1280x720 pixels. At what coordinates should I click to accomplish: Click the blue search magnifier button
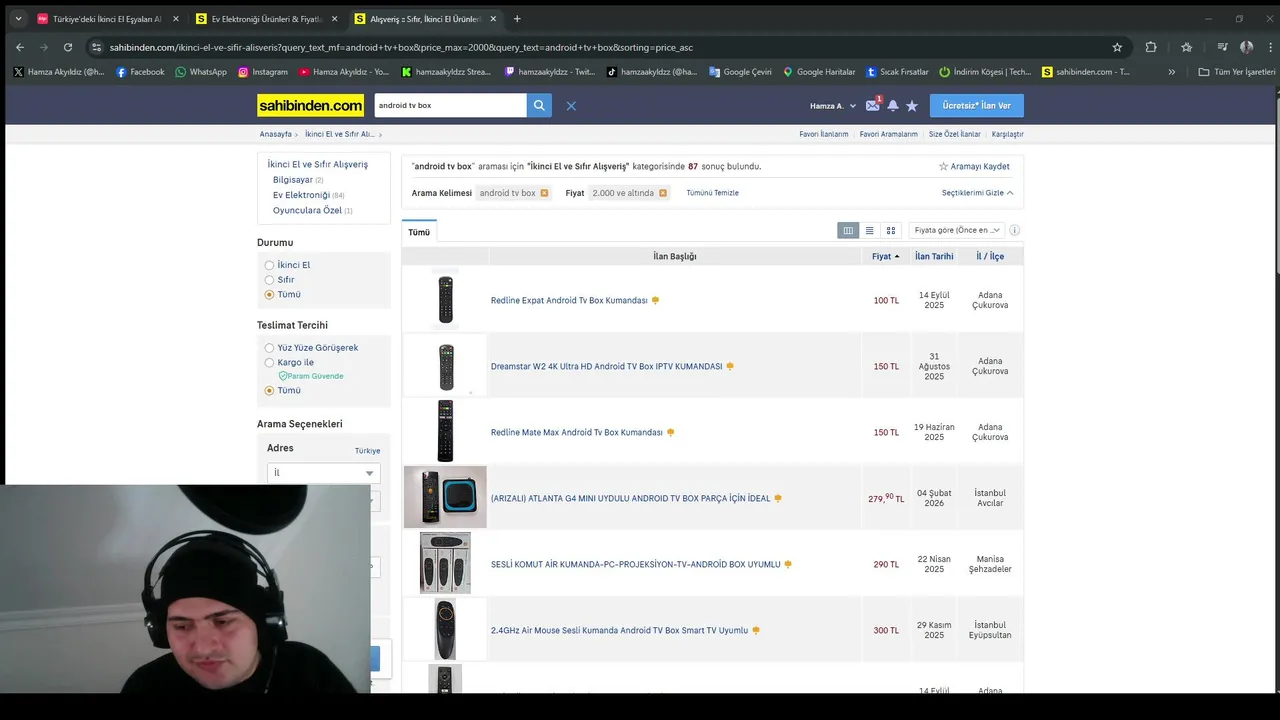539,105
